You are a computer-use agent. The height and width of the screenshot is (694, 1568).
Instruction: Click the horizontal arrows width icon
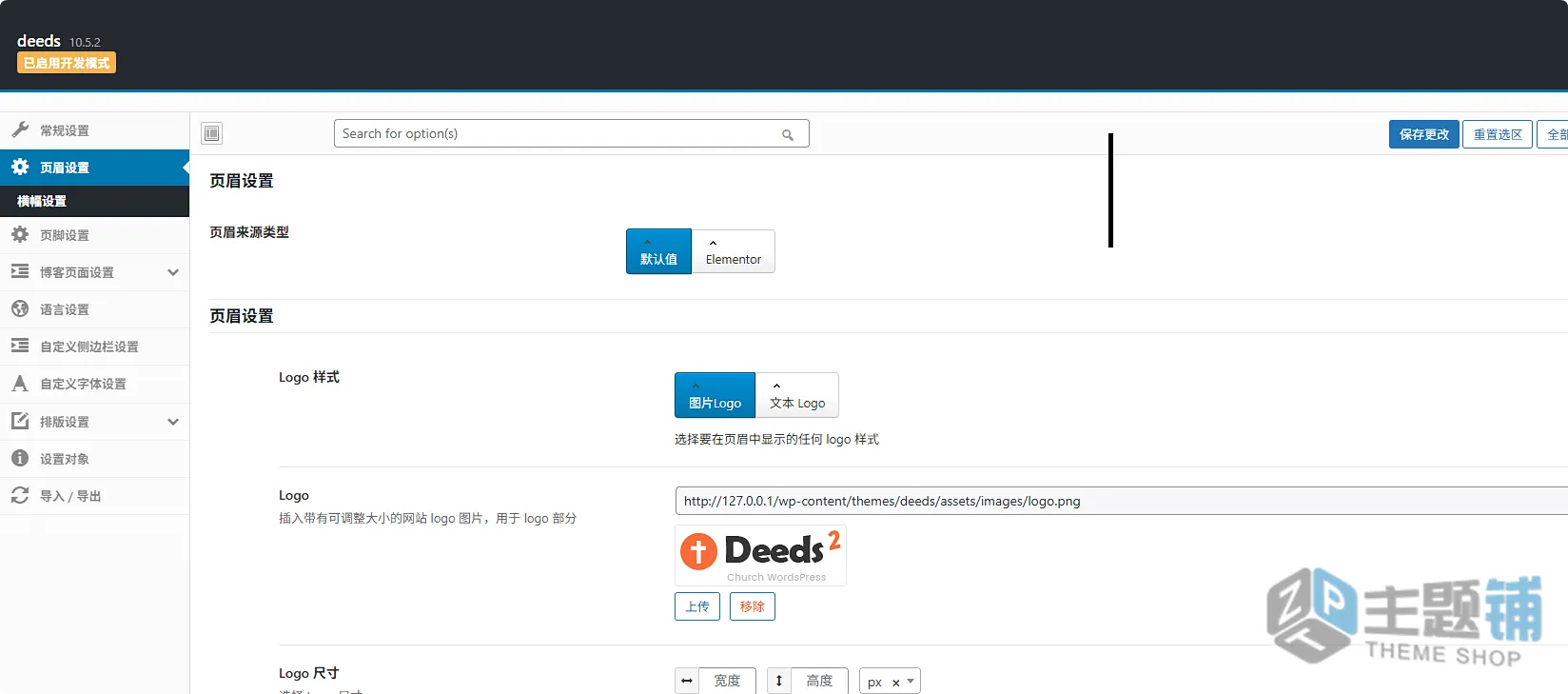tap(687, 681)
